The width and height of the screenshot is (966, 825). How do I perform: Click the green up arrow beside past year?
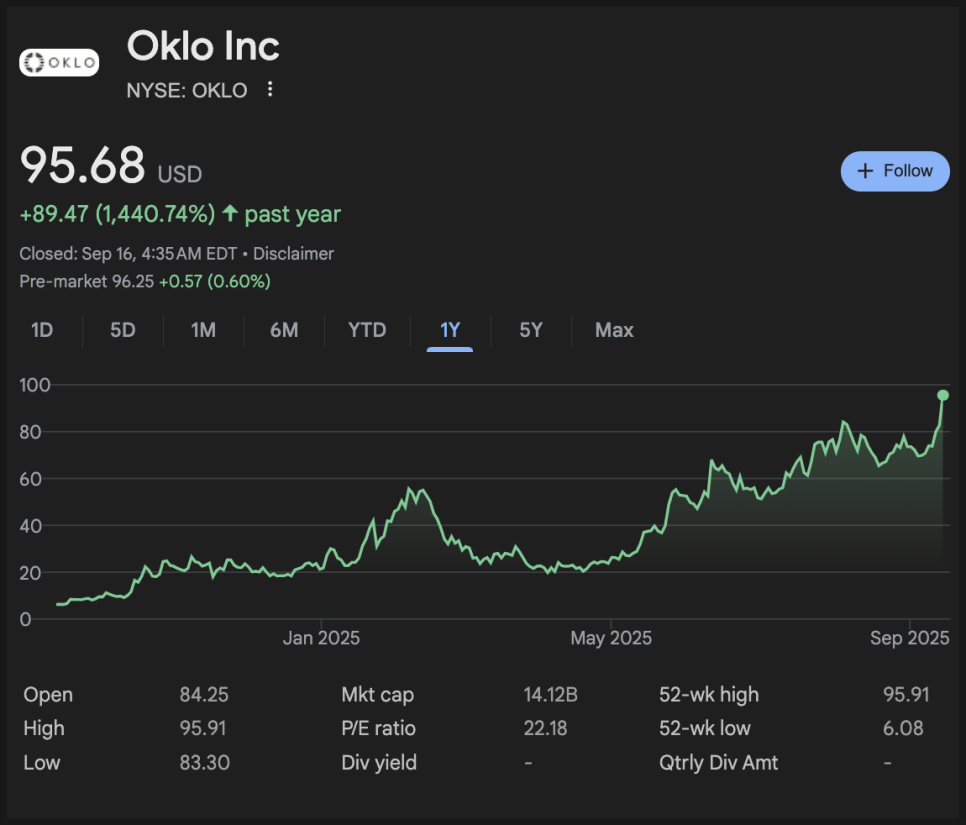pos(230,214)
